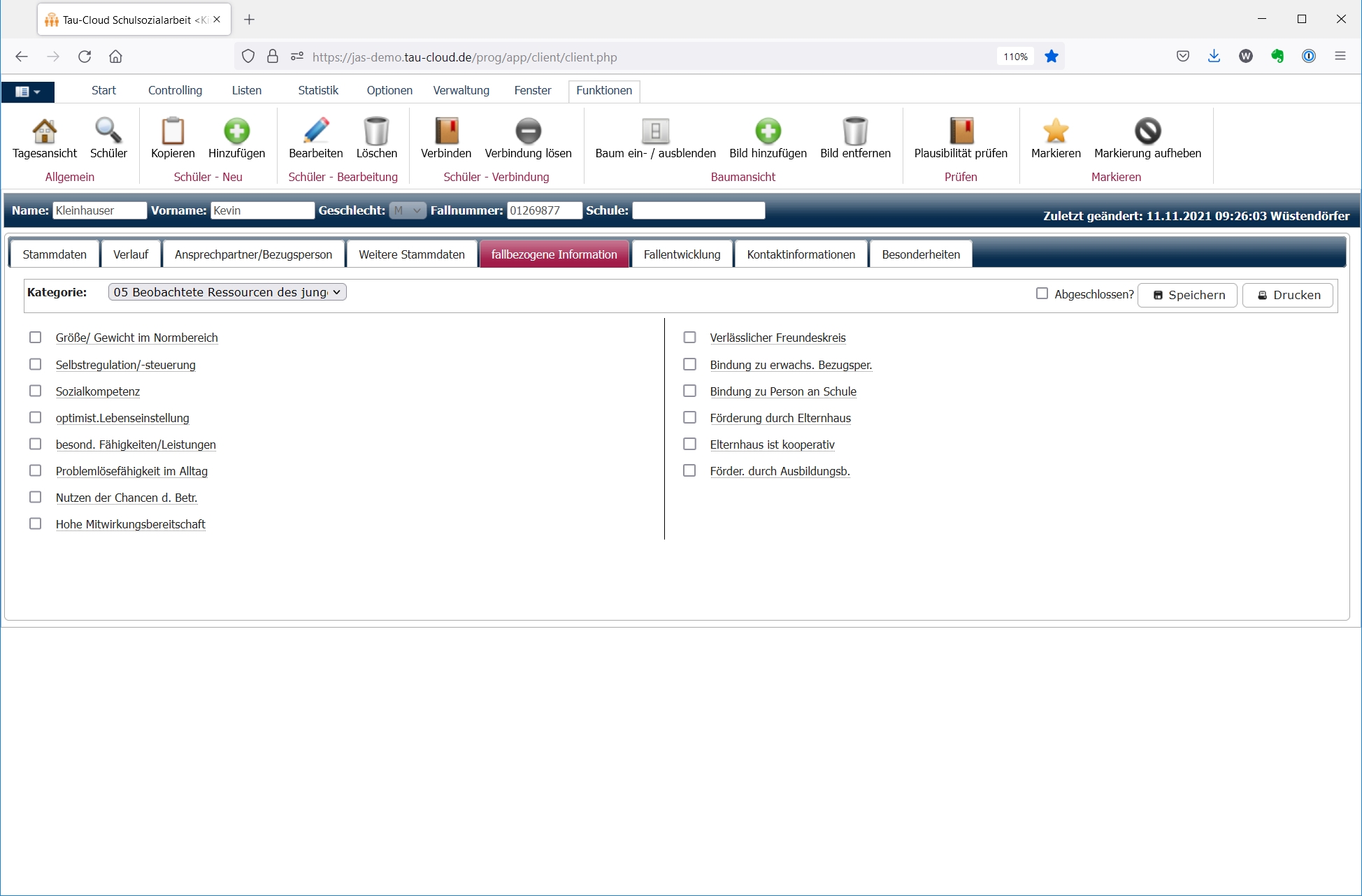Tick the Abgeschlossen? checkbox

(1042, 294)
